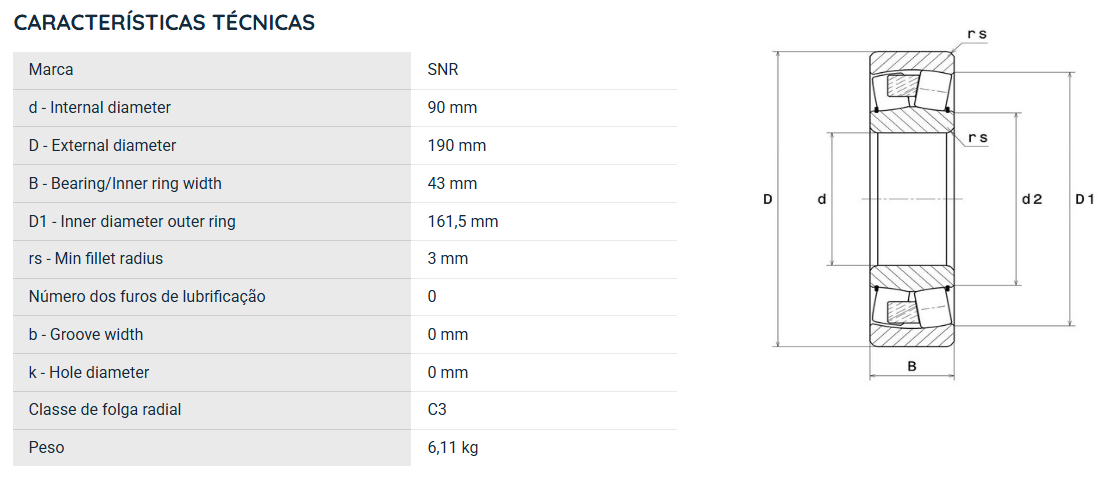The image size is (1119, 481).
Task: Select the b - Groove width label
Action: [86, 334]
